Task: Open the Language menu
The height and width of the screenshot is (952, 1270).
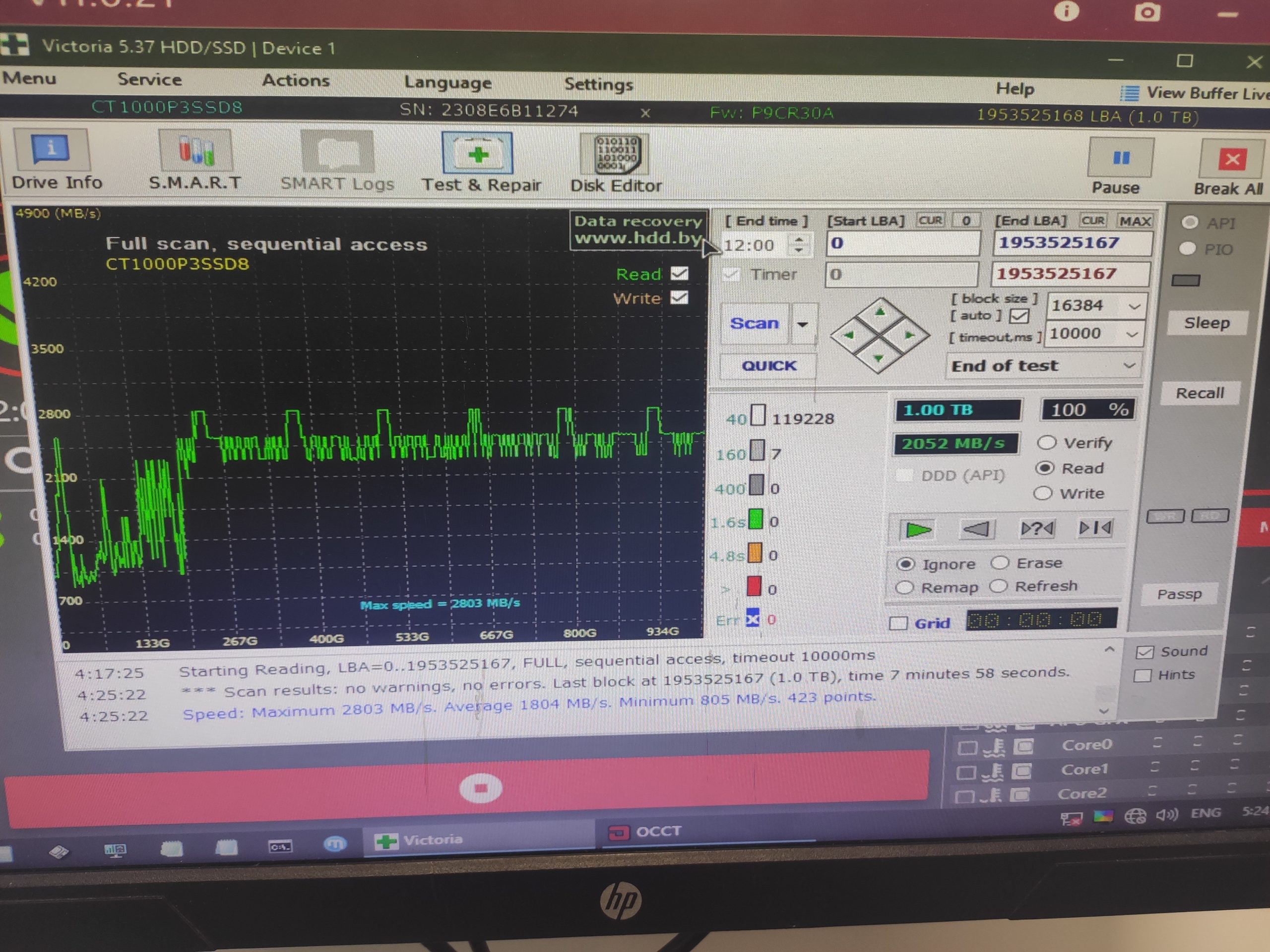Action: (447, 83)
